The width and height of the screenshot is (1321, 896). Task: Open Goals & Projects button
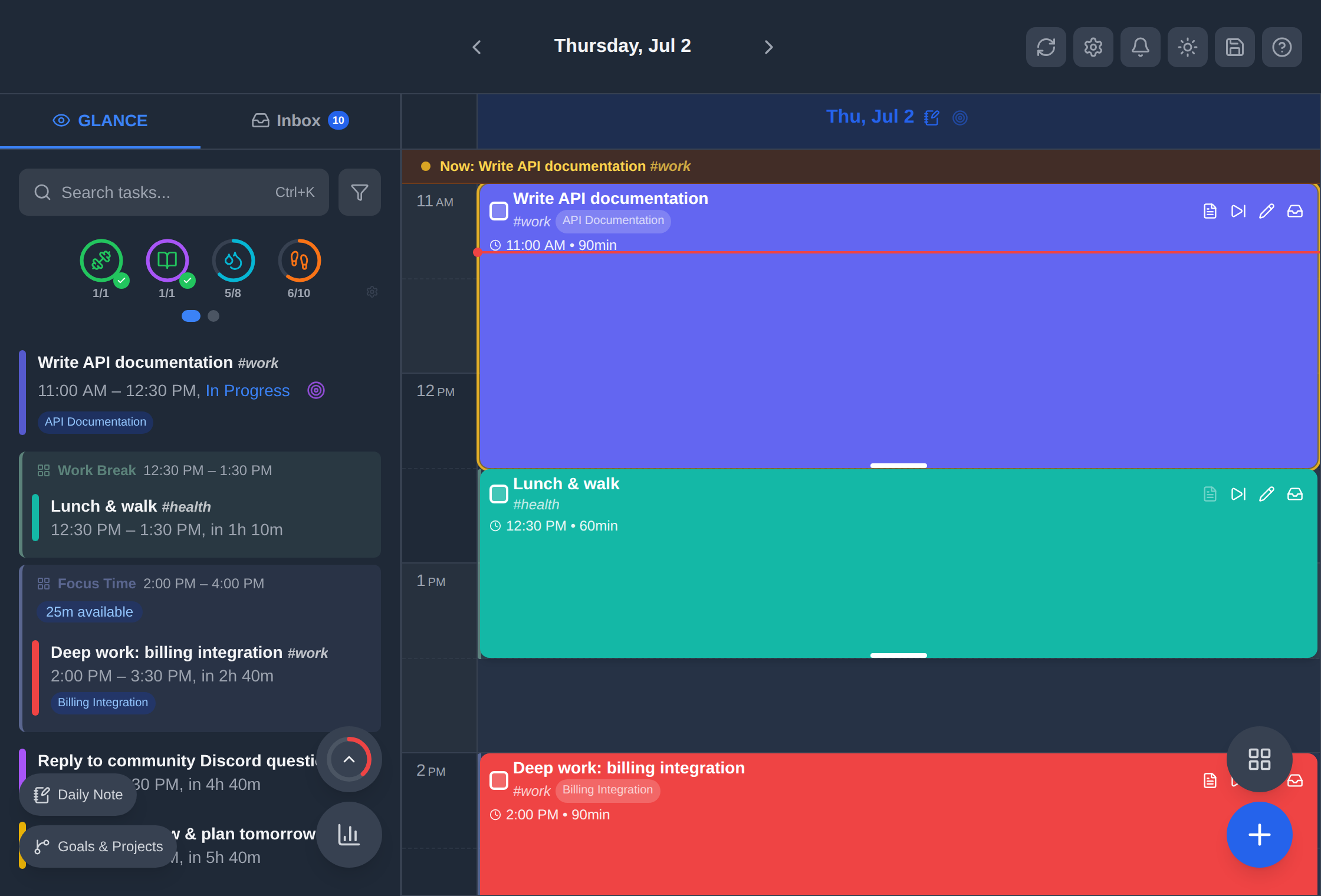click(x=98, y=846)
